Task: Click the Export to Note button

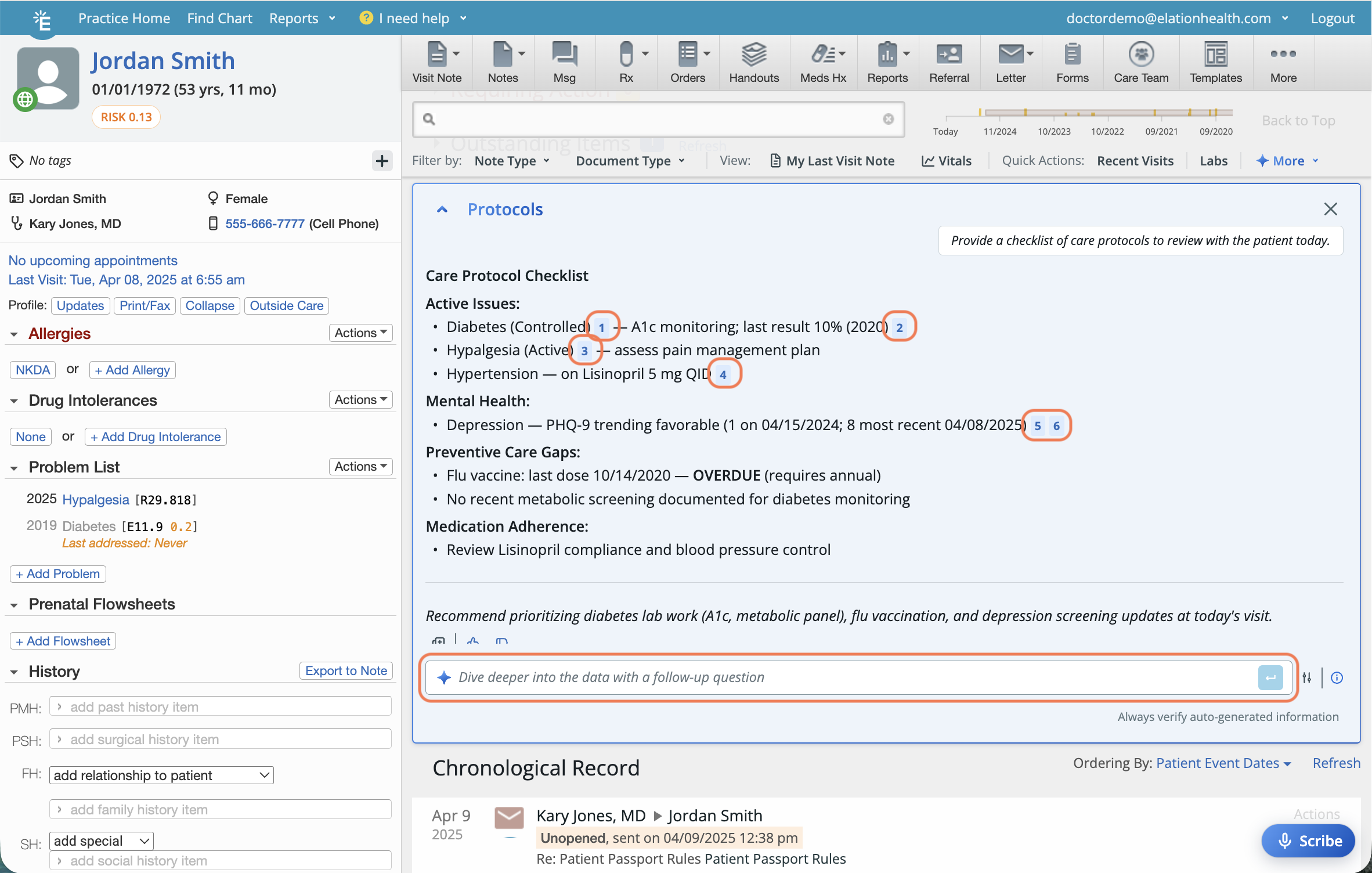Action: click(x=346, y=671)
